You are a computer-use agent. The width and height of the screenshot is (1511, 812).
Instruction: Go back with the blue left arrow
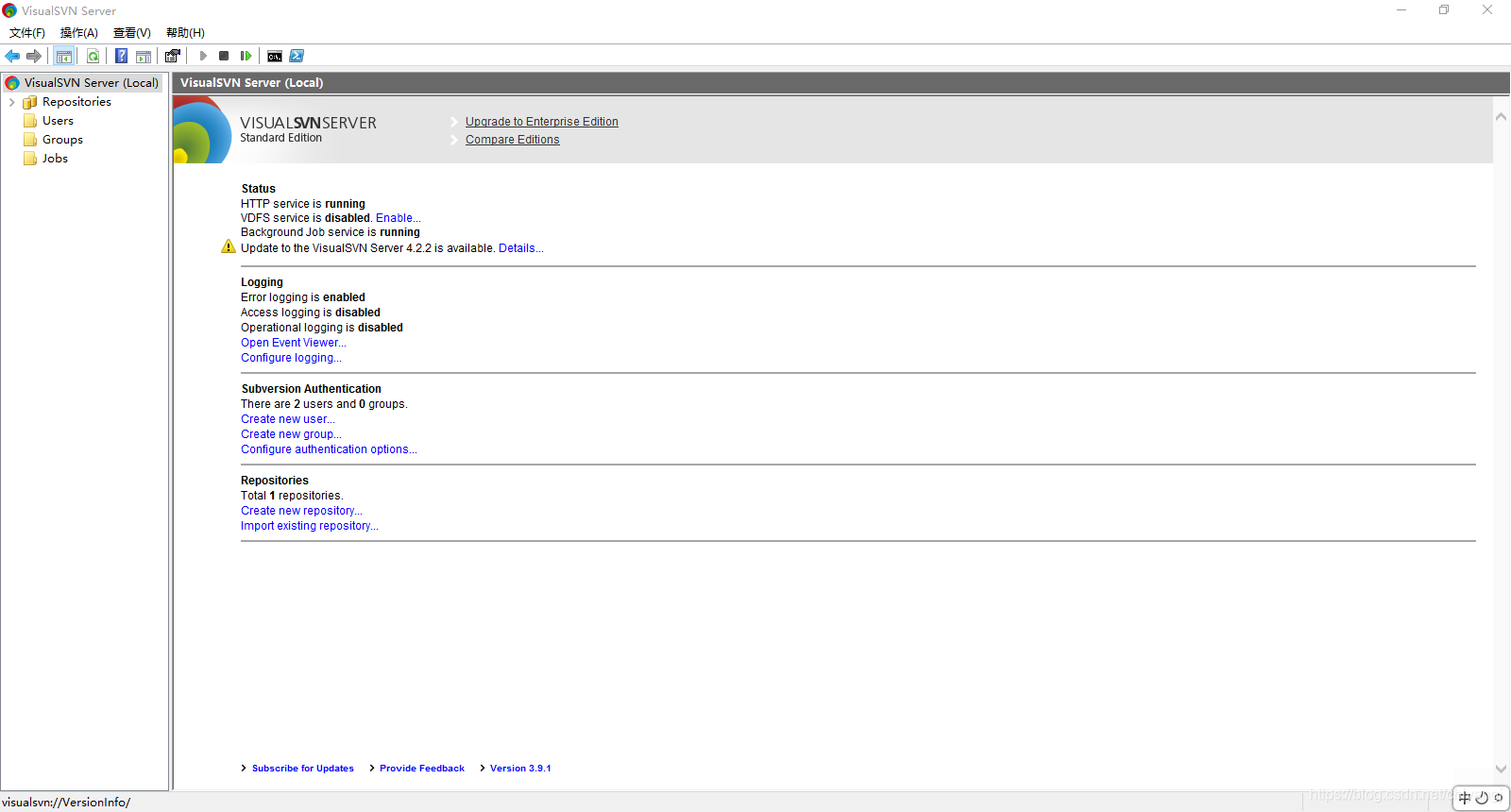12,56
